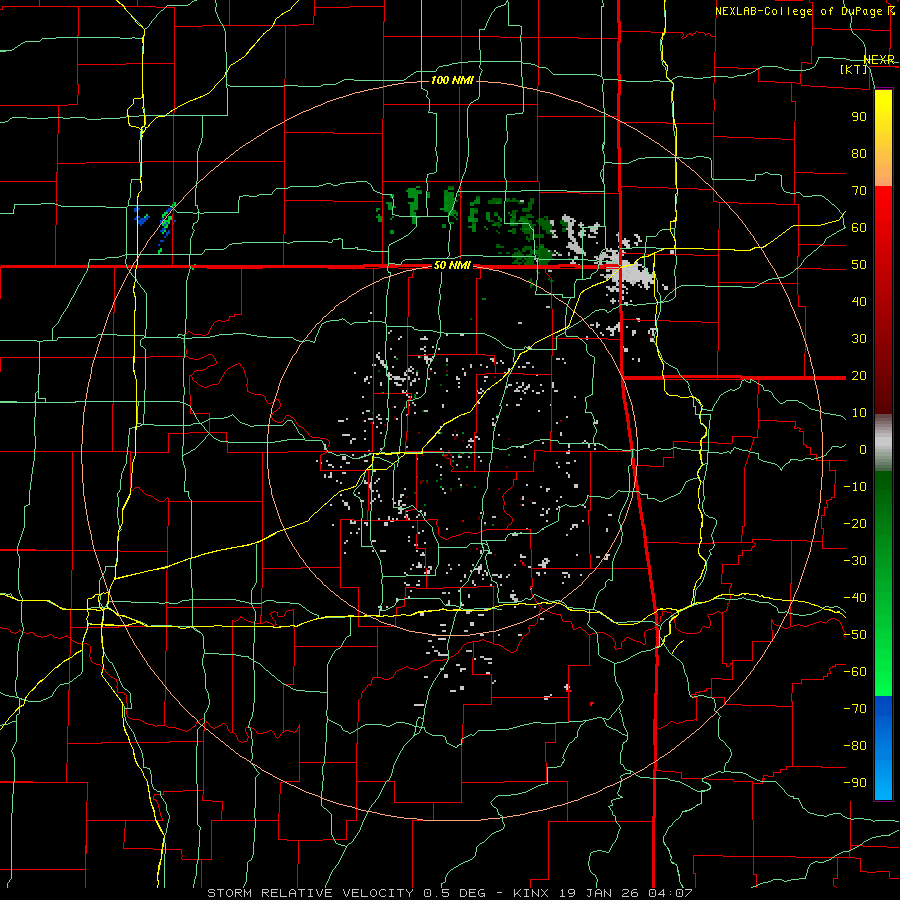Viewport: 900px width, 900px height.
Task: Click the 10 value on the velocity scale
Action: [859, 413]
